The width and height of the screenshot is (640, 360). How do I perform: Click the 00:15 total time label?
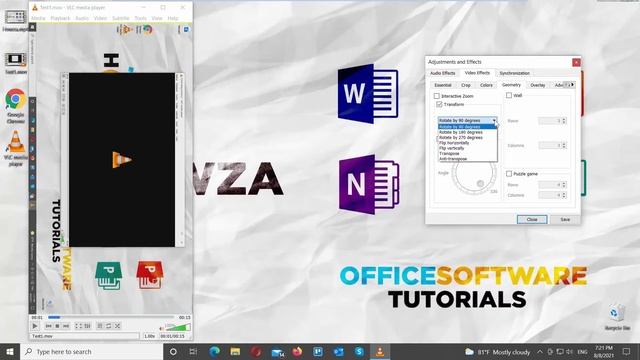pyautogui.click(x=184, y=317)
